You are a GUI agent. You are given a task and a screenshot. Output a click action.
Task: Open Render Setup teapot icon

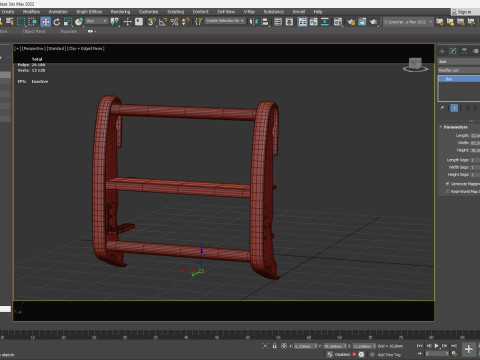351,22
